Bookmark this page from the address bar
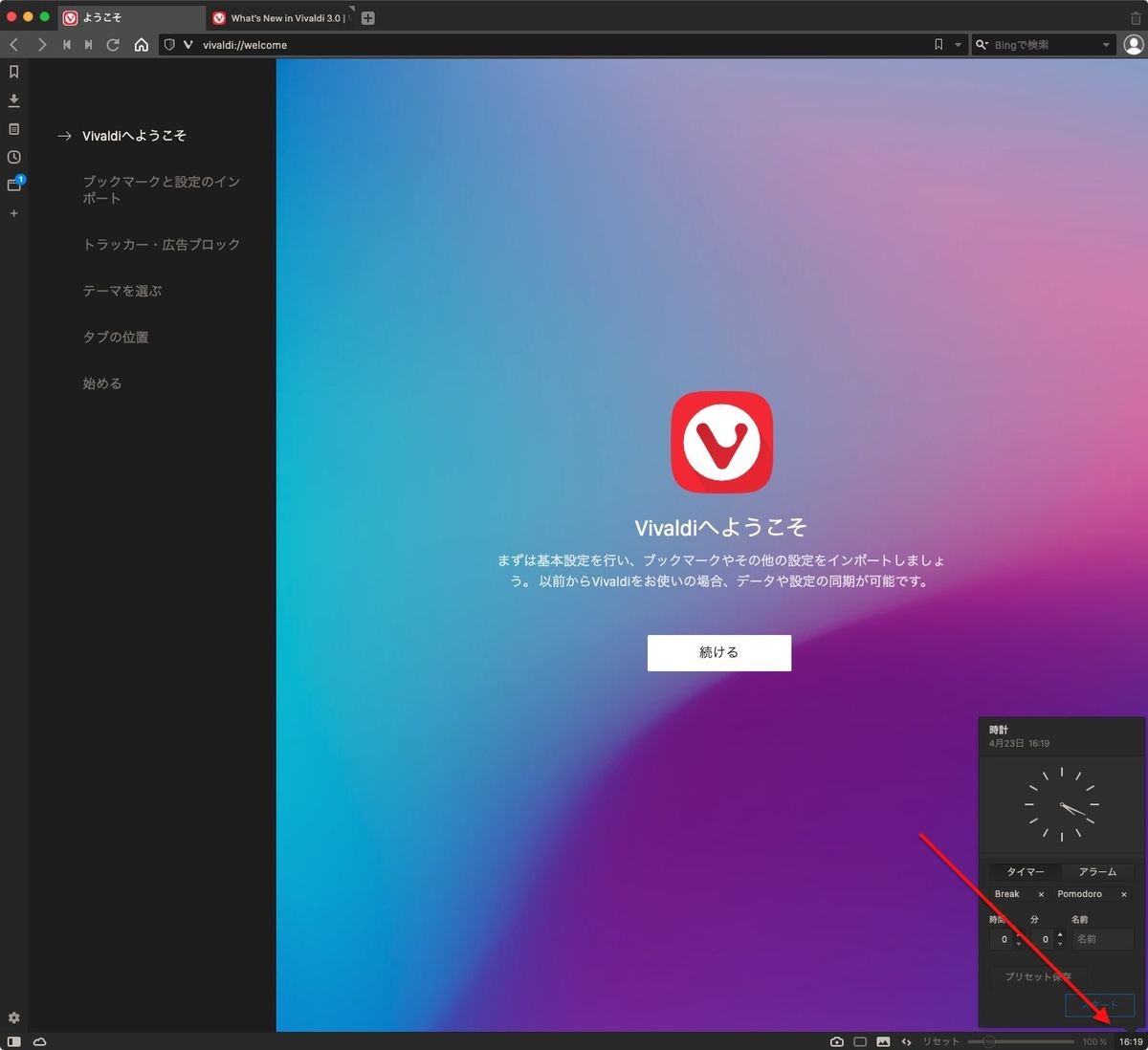 click(x=938, y=45)
